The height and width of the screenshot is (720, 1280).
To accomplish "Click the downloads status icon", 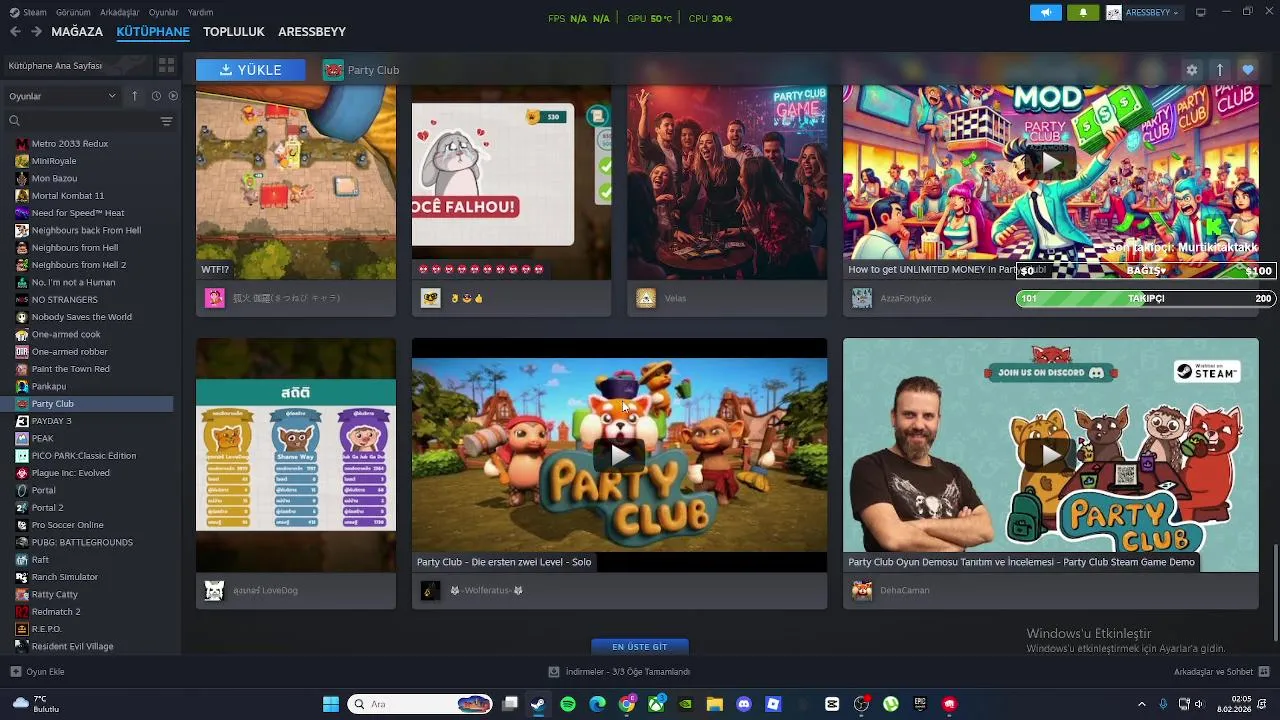I will coord(554,672).
